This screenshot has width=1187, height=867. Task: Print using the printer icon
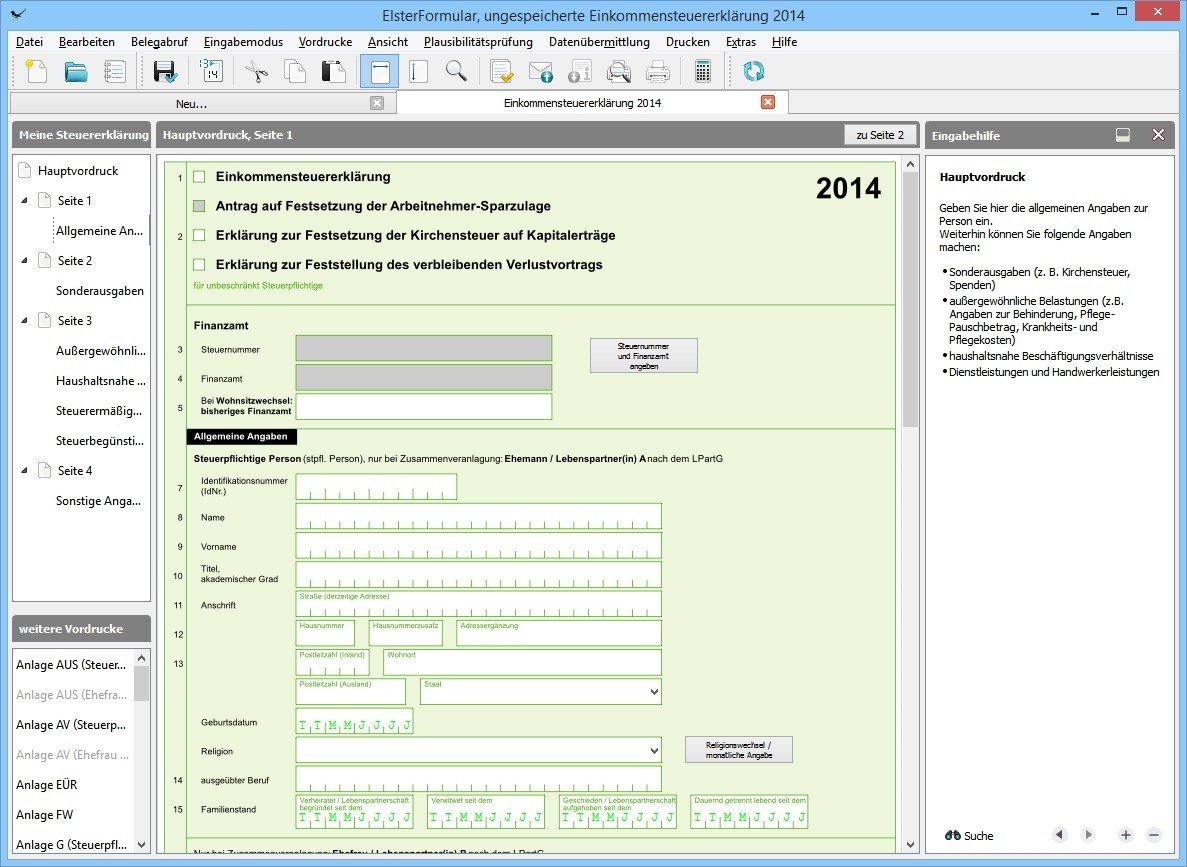click(657, 72)
